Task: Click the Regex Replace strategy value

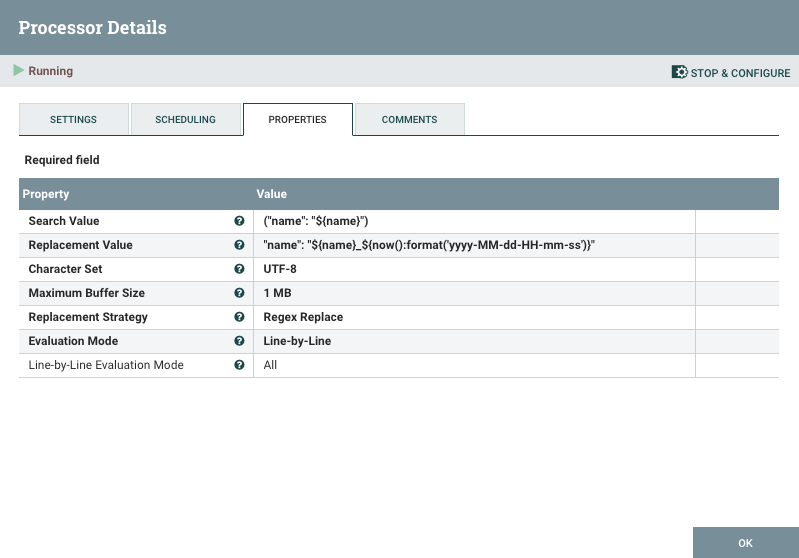Action: pyautogui.click(x=303, y=317)
